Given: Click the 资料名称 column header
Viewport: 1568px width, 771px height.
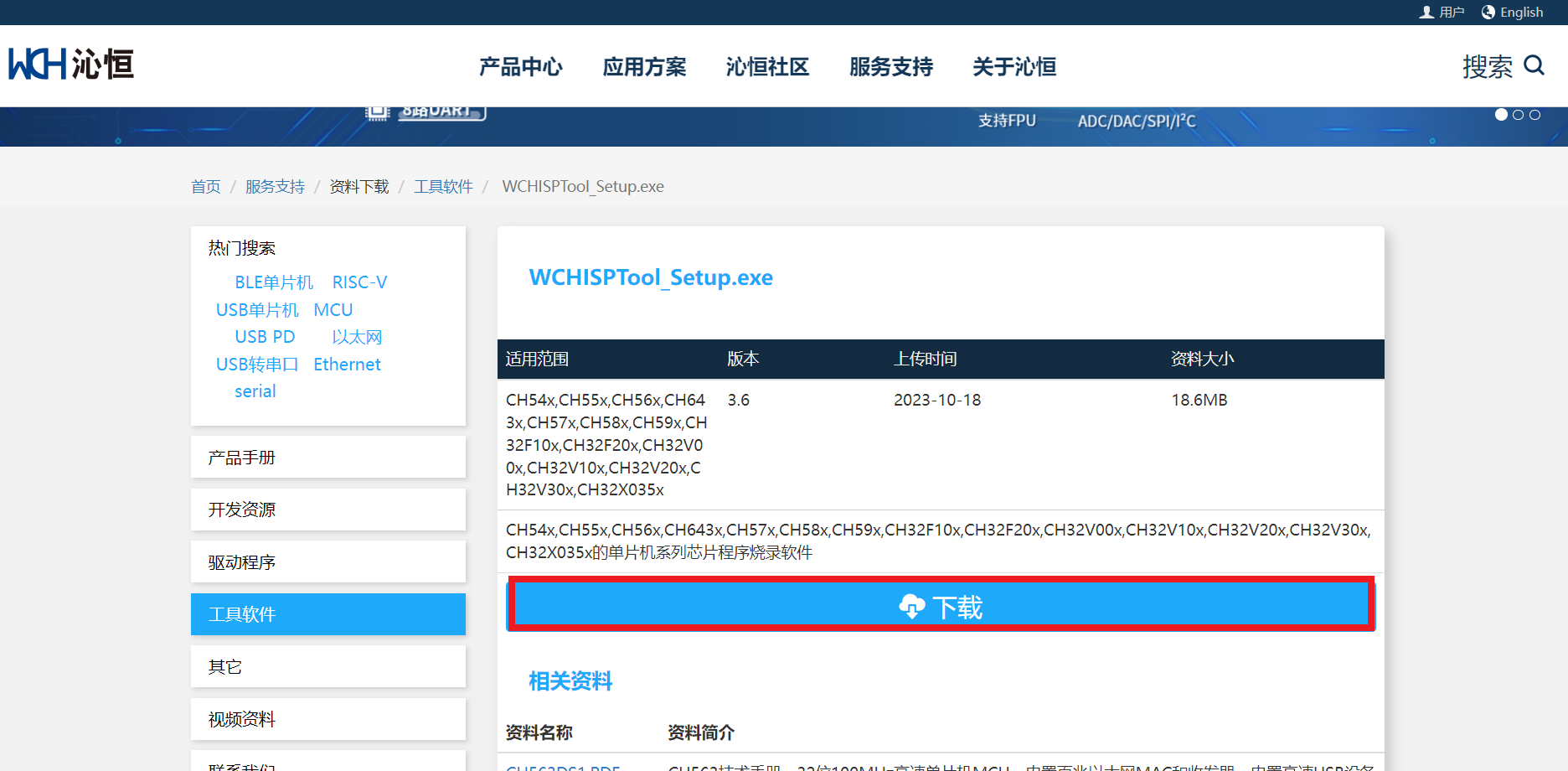Looking at the screenshot, I should pyautogui.click(x=539, y=732).
